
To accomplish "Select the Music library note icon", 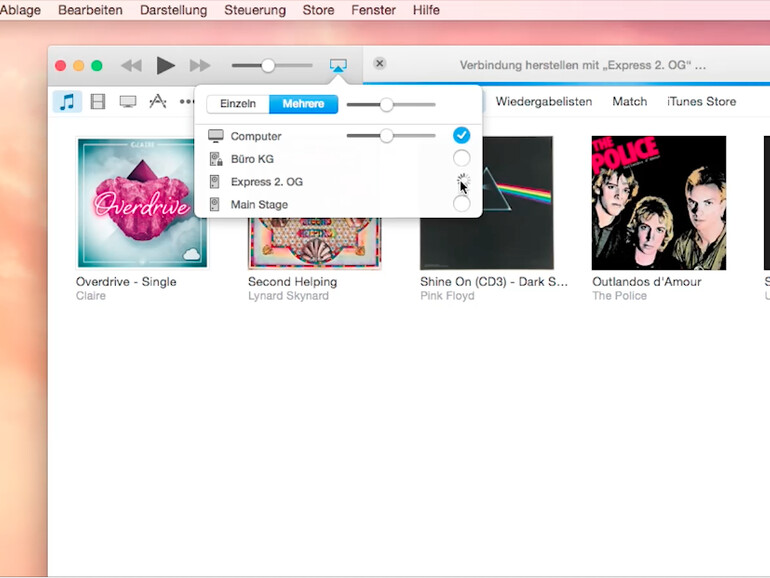I will pyautogui.click(x=67, y=101).
